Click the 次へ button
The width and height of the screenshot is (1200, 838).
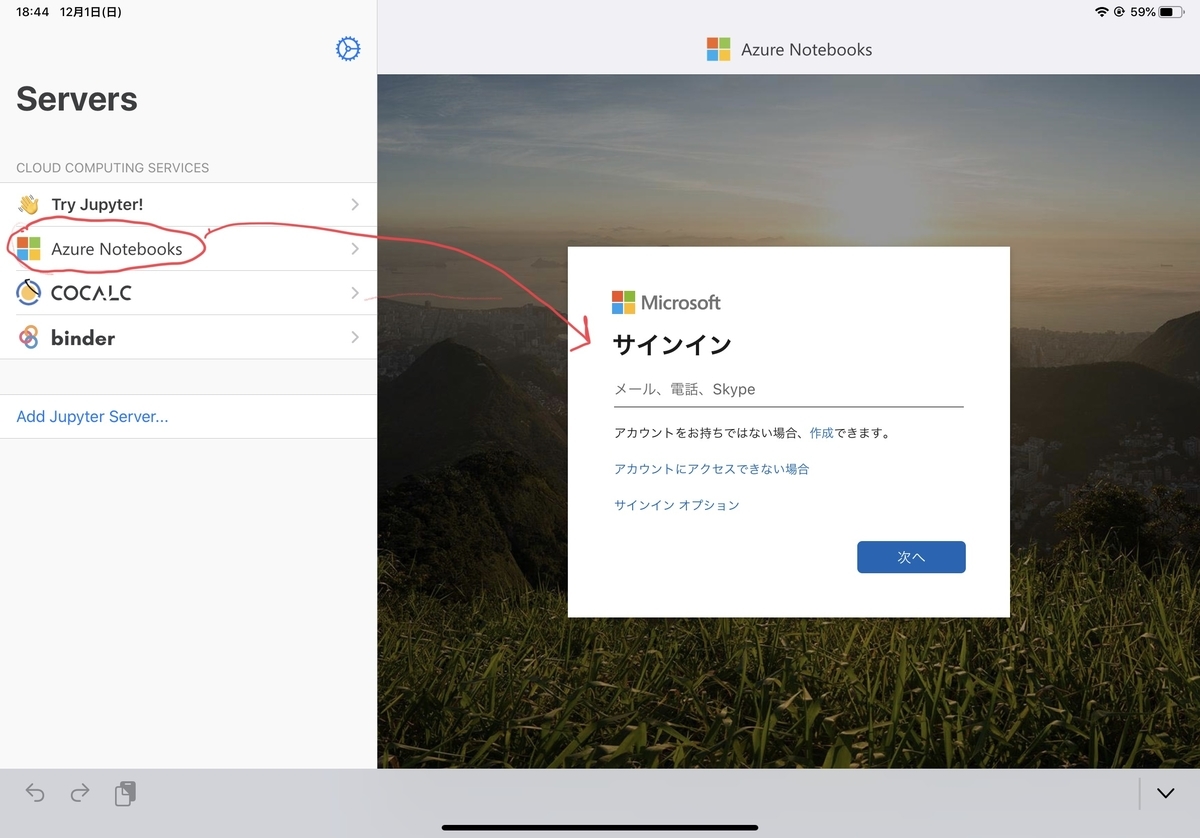pos(911,557)
